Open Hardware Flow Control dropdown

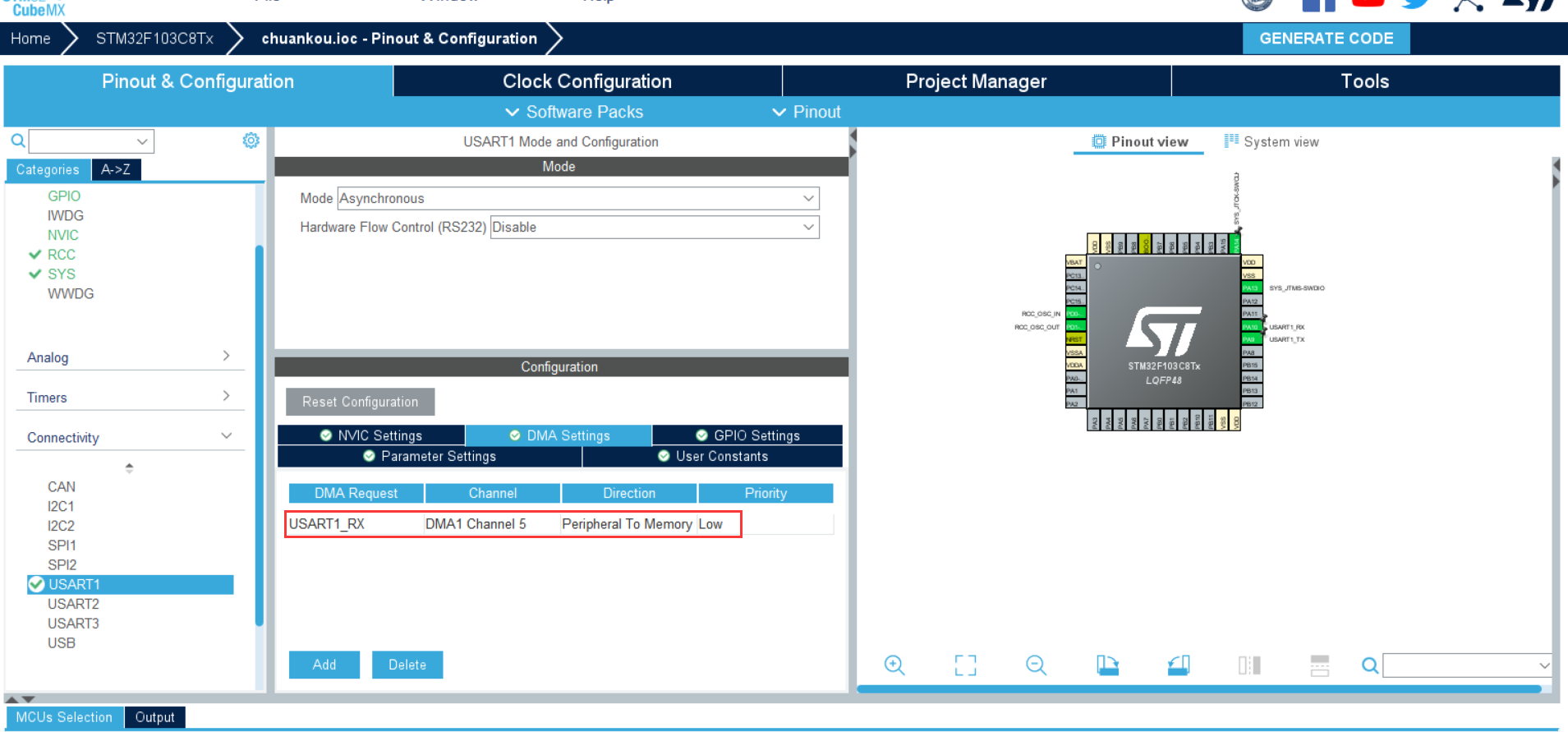655,227
